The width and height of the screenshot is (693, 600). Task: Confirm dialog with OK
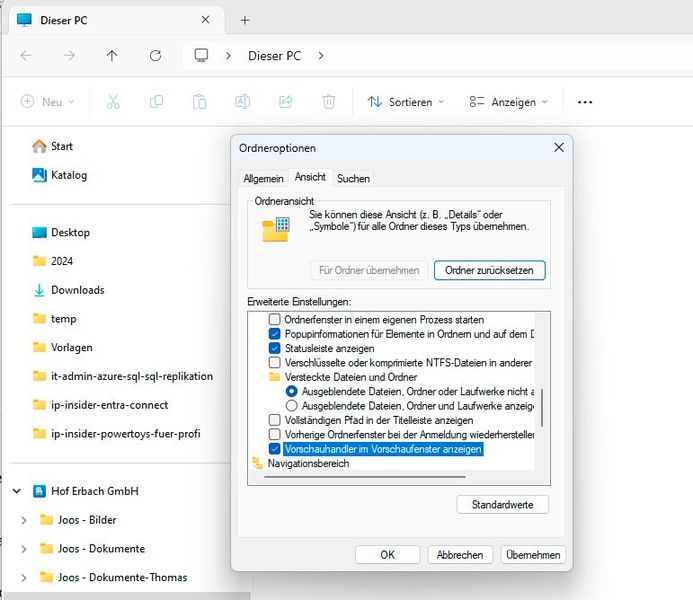pos(388,555)
